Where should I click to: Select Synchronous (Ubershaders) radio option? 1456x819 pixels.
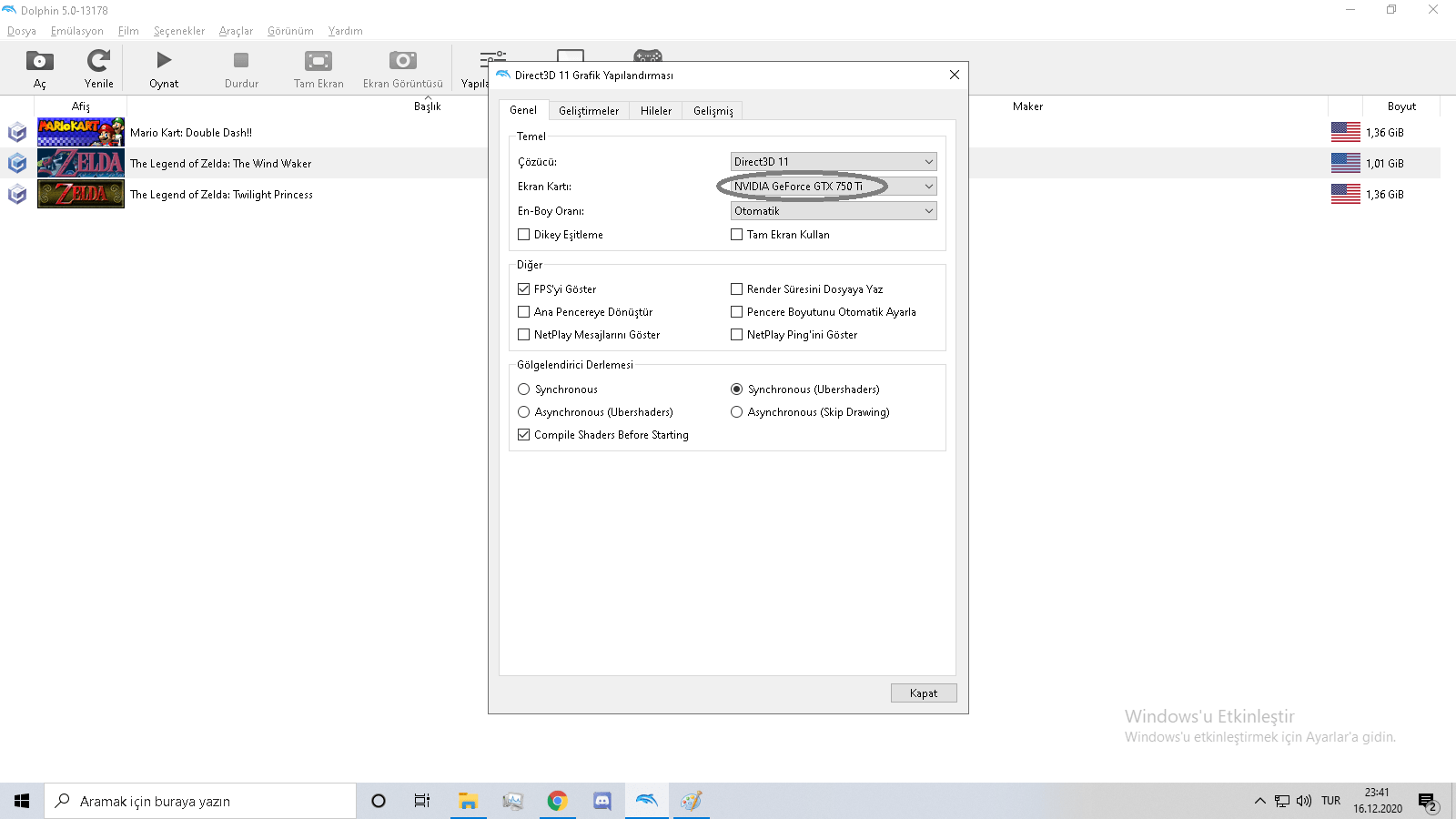coord(737,389)
